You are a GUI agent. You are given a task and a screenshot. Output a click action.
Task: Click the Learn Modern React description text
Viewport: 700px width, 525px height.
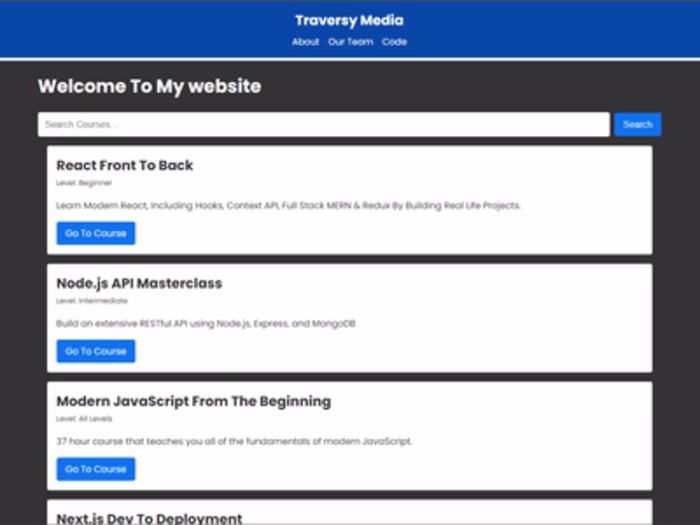[288, 206]
